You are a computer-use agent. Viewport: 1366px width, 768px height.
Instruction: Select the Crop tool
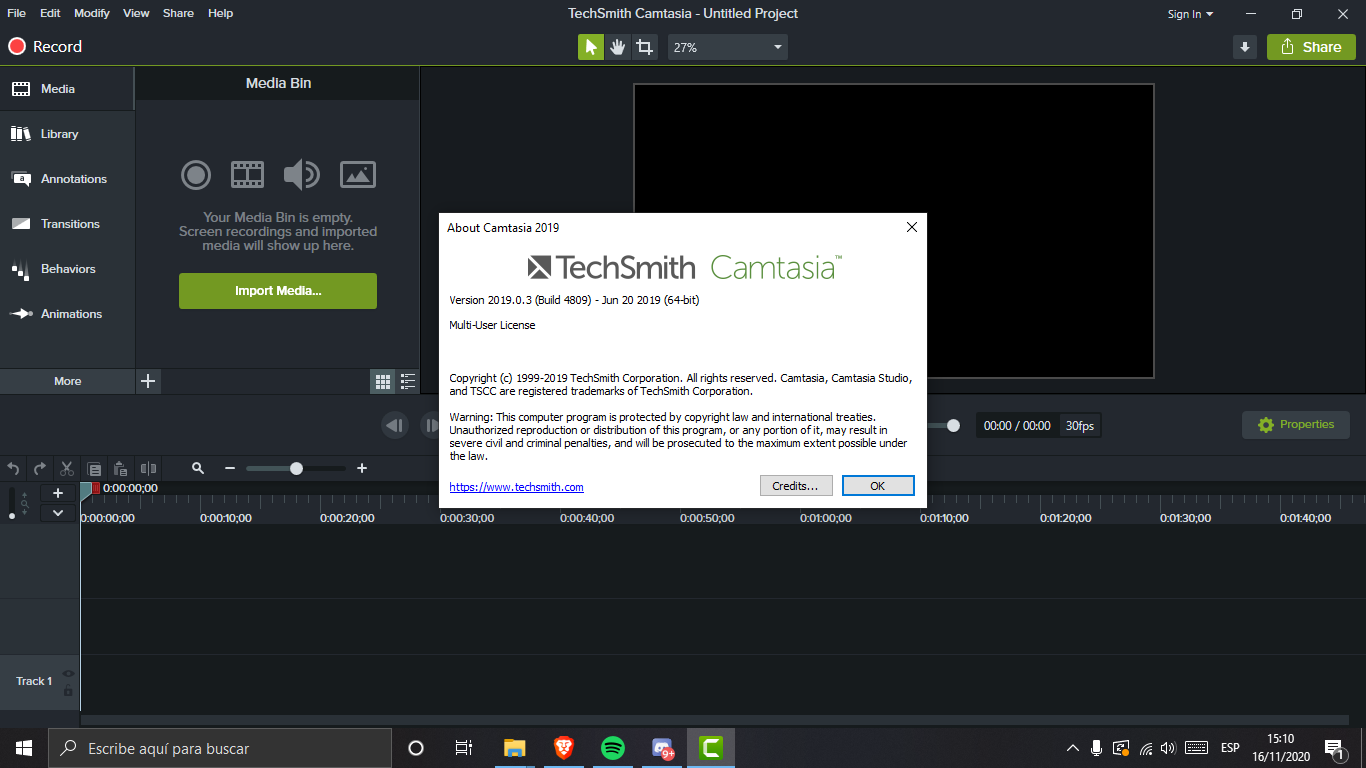pyautogui.click(x=645, y=47)
